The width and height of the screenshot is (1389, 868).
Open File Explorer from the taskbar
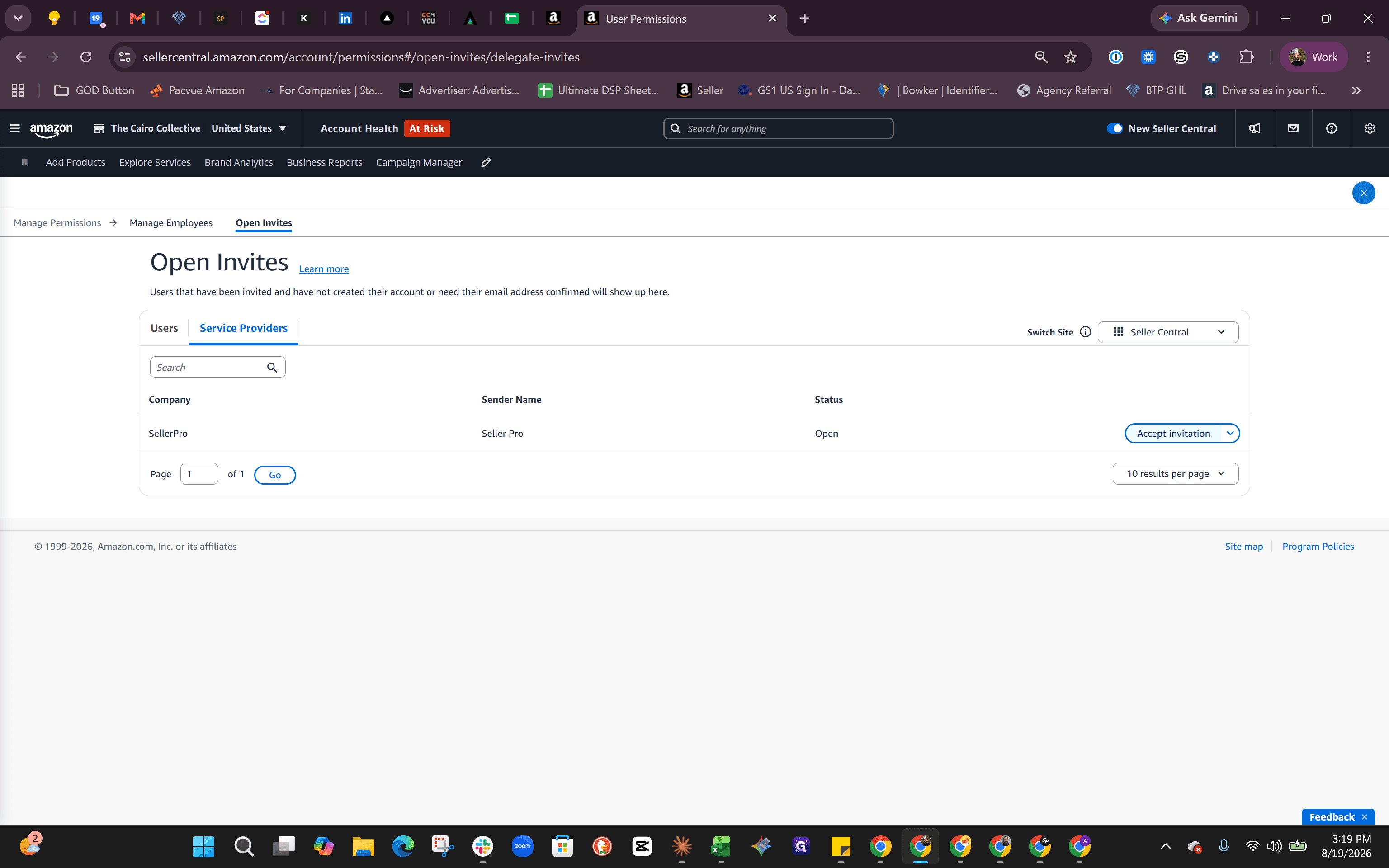point(364,846)
